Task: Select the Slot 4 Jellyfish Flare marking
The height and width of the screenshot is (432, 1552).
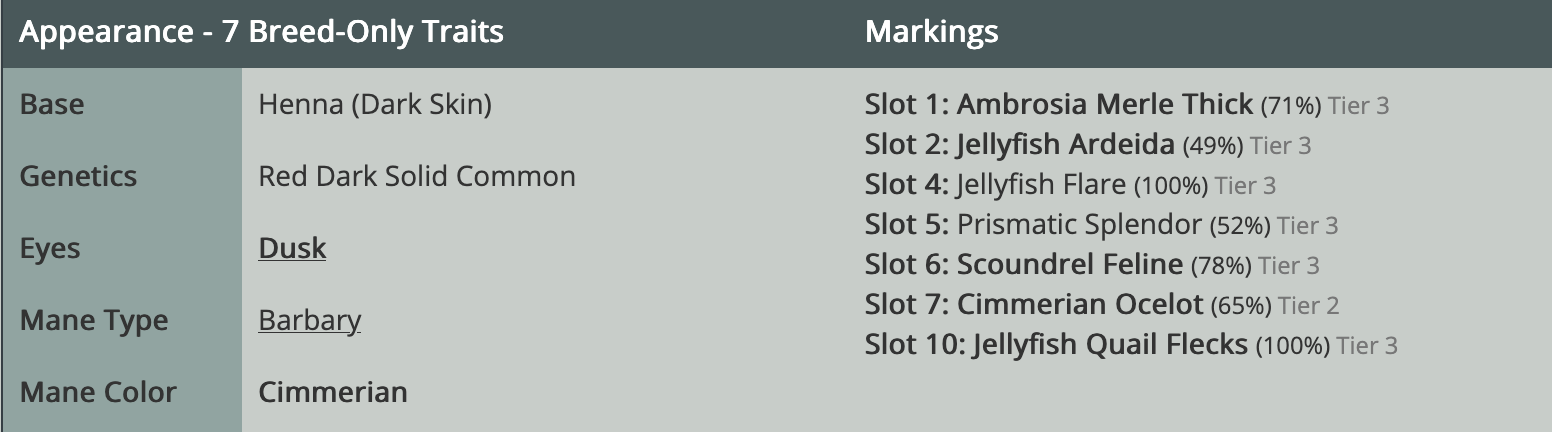Action: point(1070,185)
